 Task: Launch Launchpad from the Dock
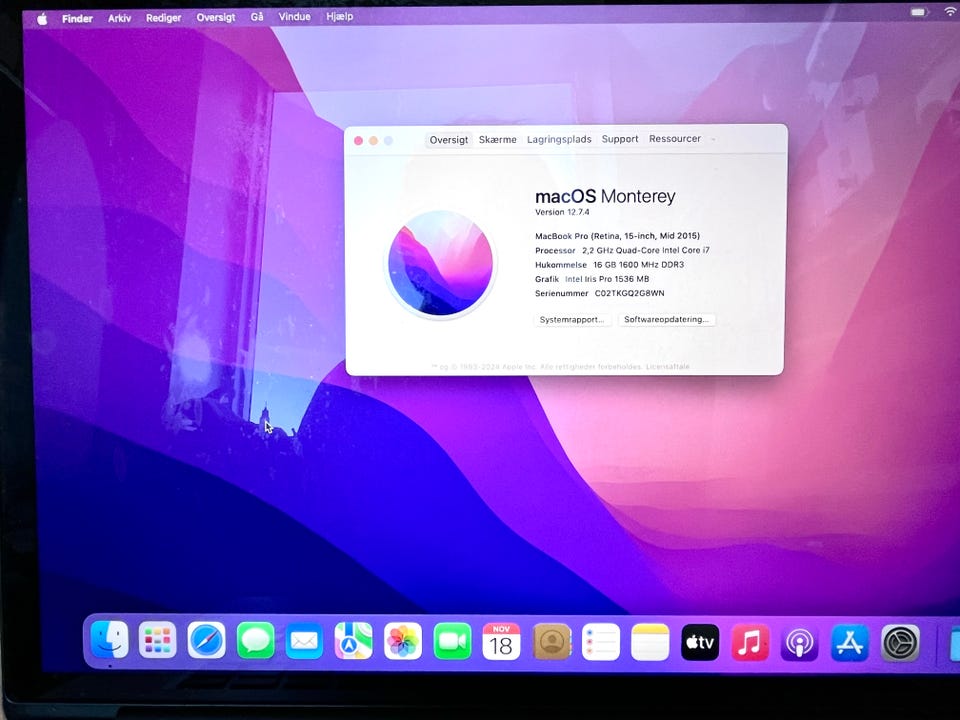[x=158, y=641]
